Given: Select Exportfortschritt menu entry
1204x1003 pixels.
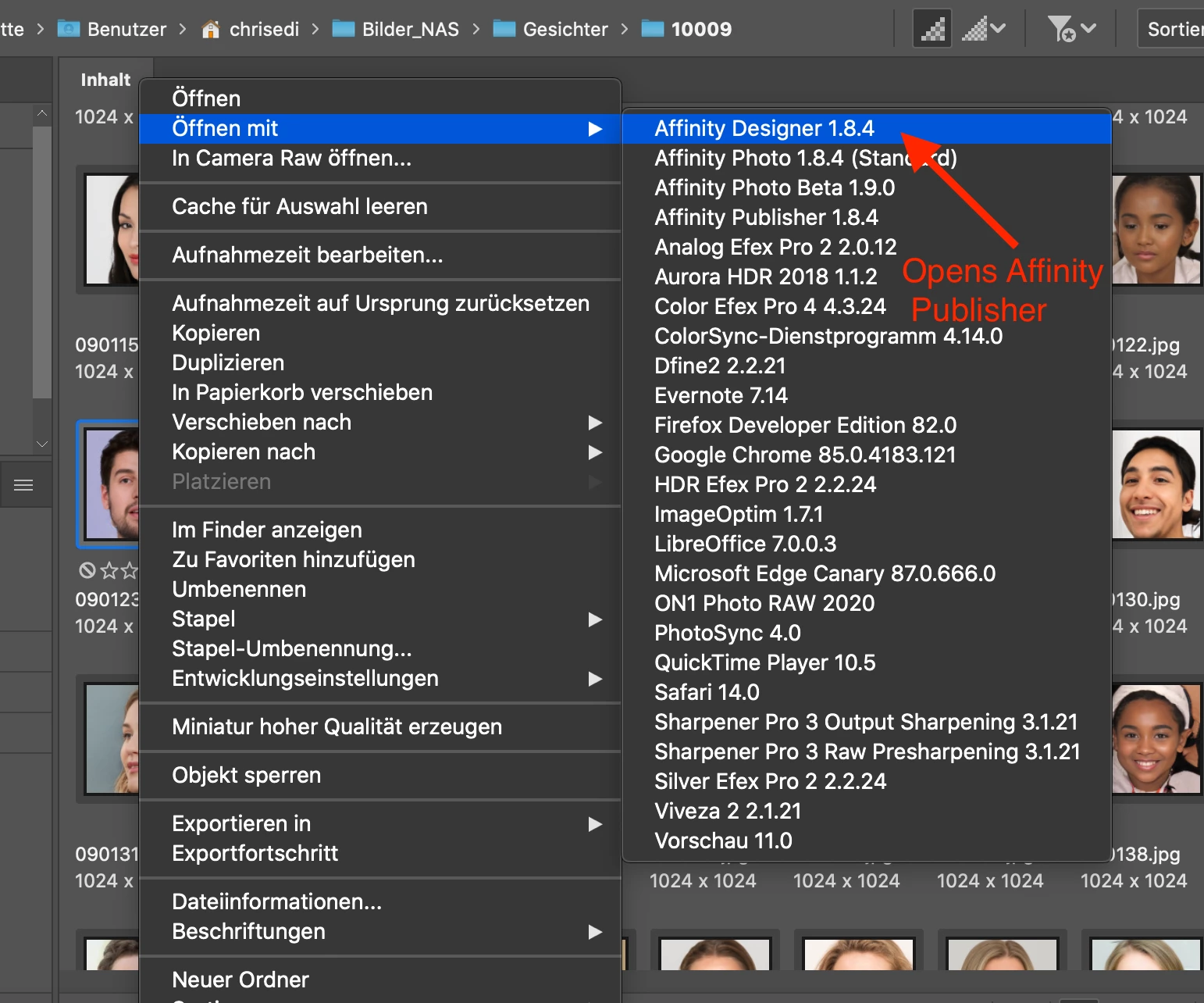Looking at the screenshot, I should 380,853.
